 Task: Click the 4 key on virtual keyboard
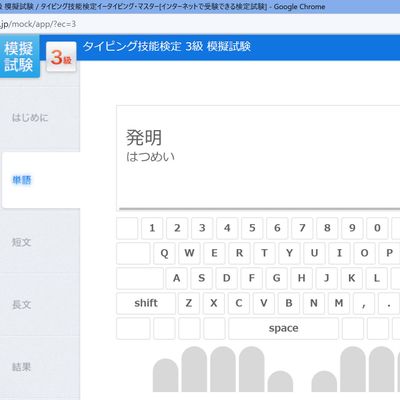(227, 228)
